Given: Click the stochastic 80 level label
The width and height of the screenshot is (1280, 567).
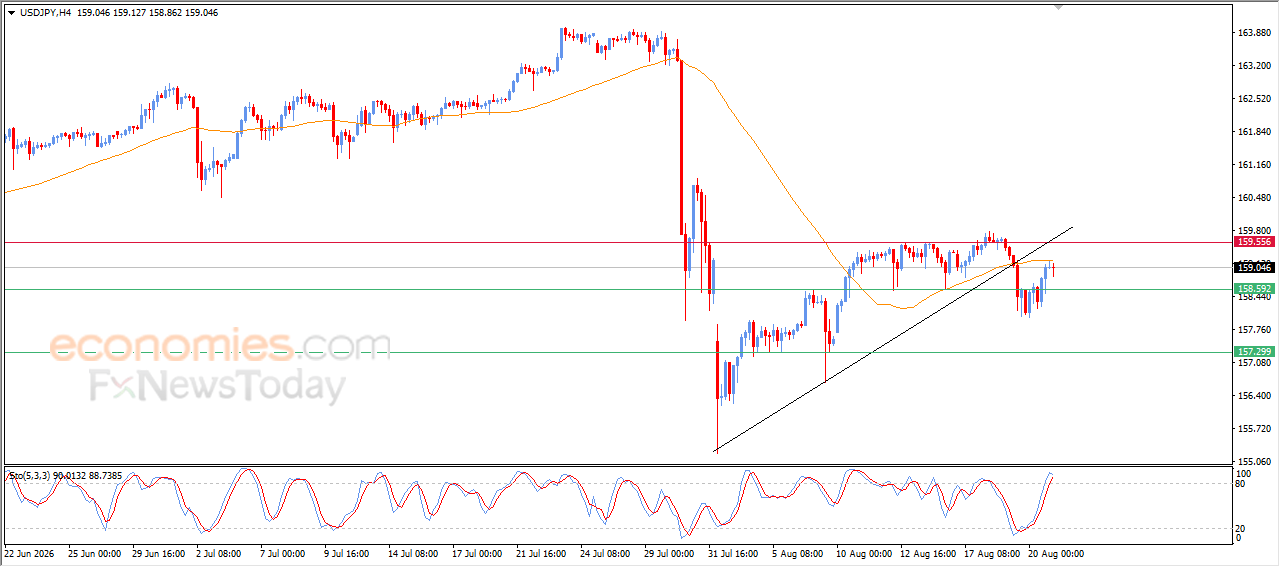Looking at the screenshot, I should (1242, 484).
